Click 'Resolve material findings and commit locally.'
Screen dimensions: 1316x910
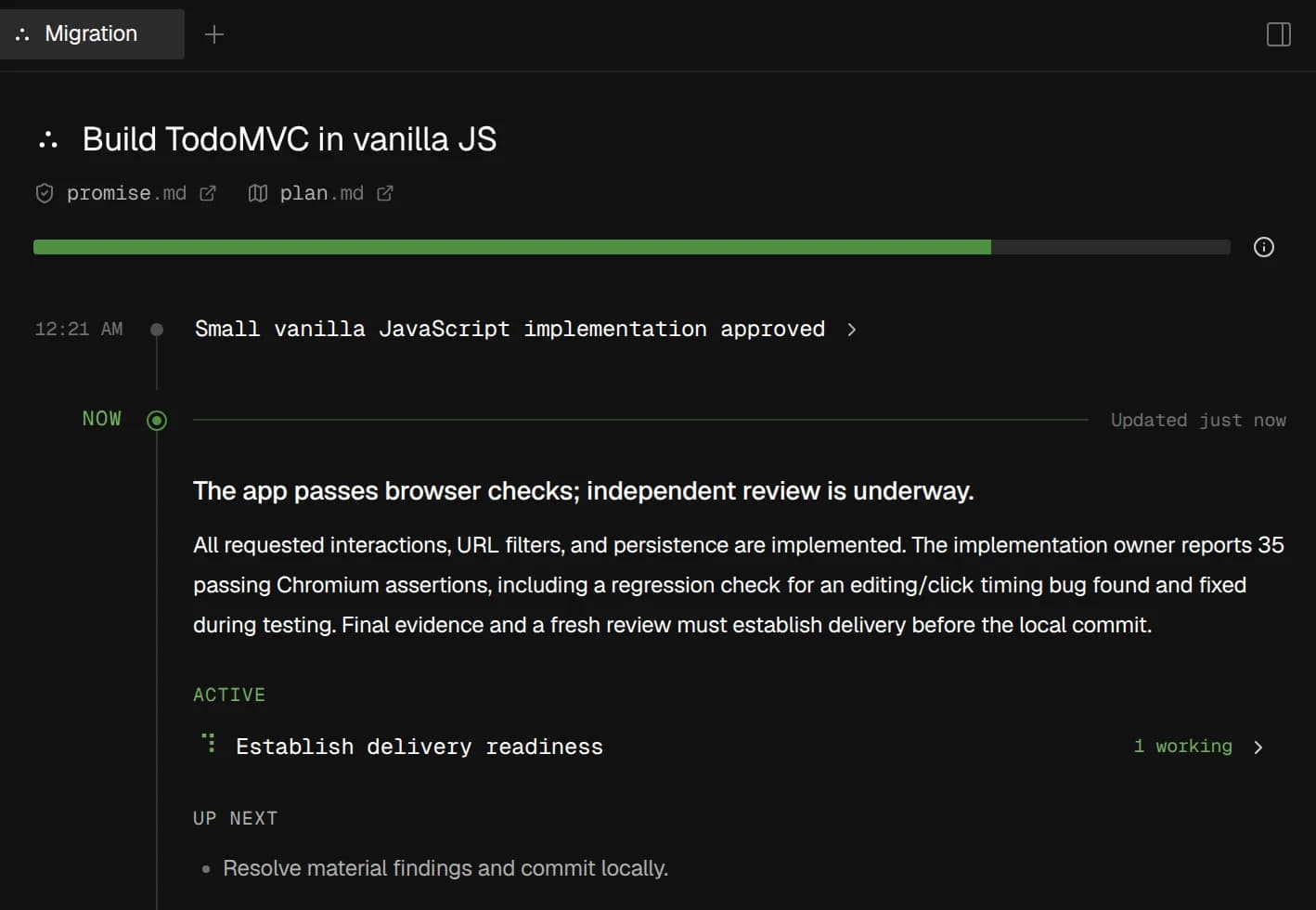pos(445,868)
